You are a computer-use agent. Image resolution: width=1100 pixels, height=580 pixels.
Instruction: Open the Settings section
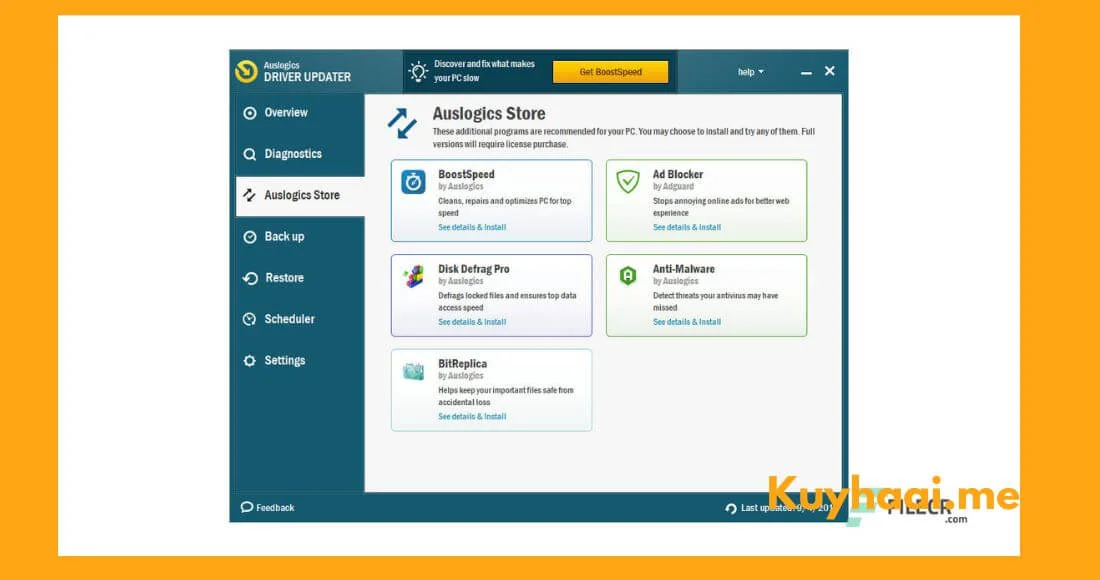(x=300, y=360)
